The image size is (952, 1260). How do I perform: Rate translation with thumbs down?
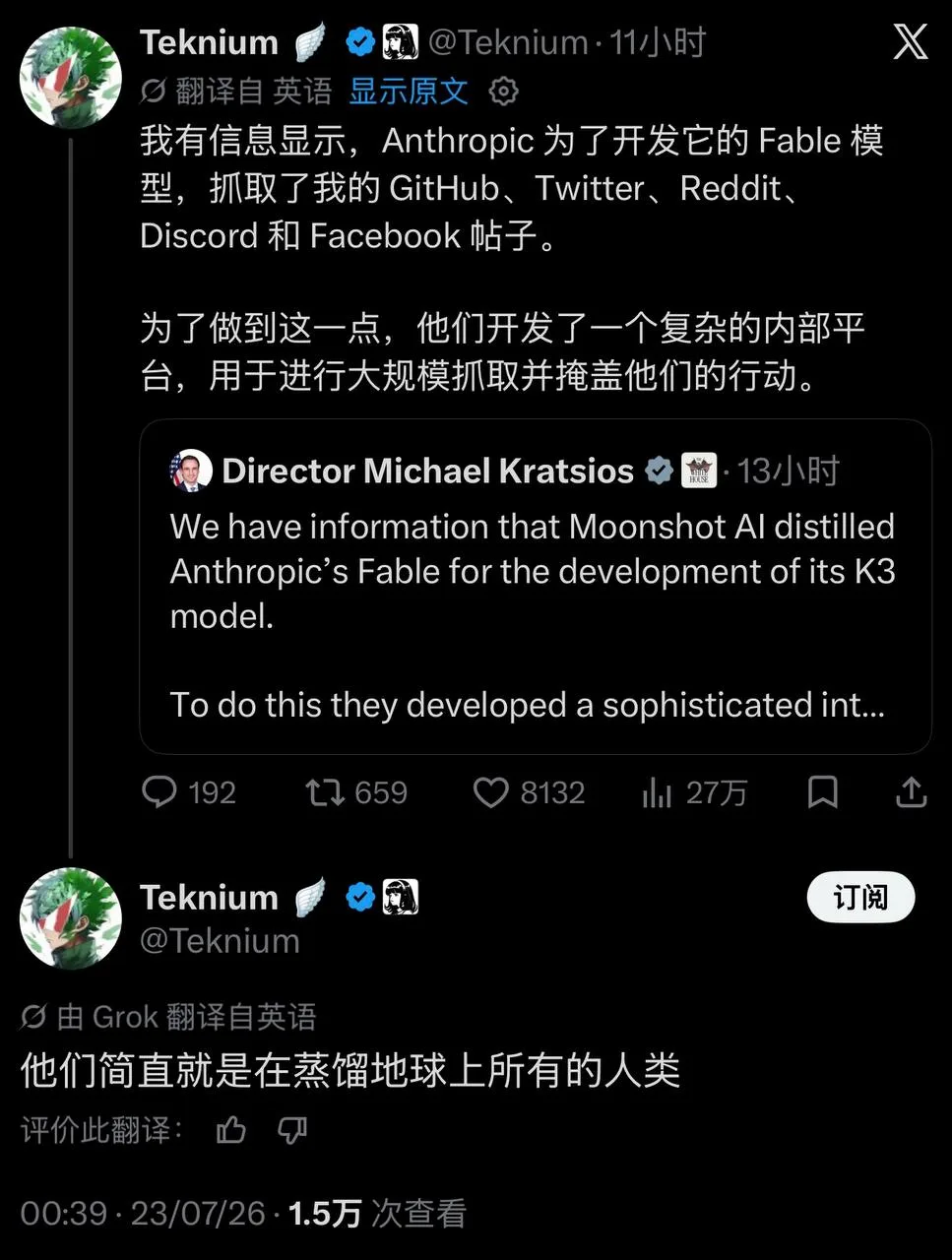pyautogui.click(x=292, y=1129)
